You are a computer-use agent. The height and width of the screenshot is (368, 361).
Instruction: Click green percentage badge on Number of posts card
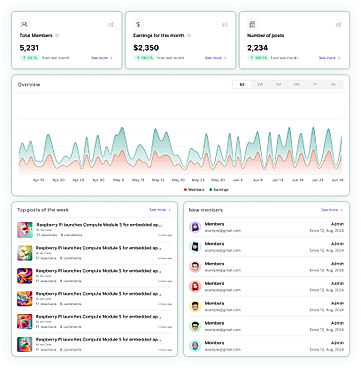(258, 58)
